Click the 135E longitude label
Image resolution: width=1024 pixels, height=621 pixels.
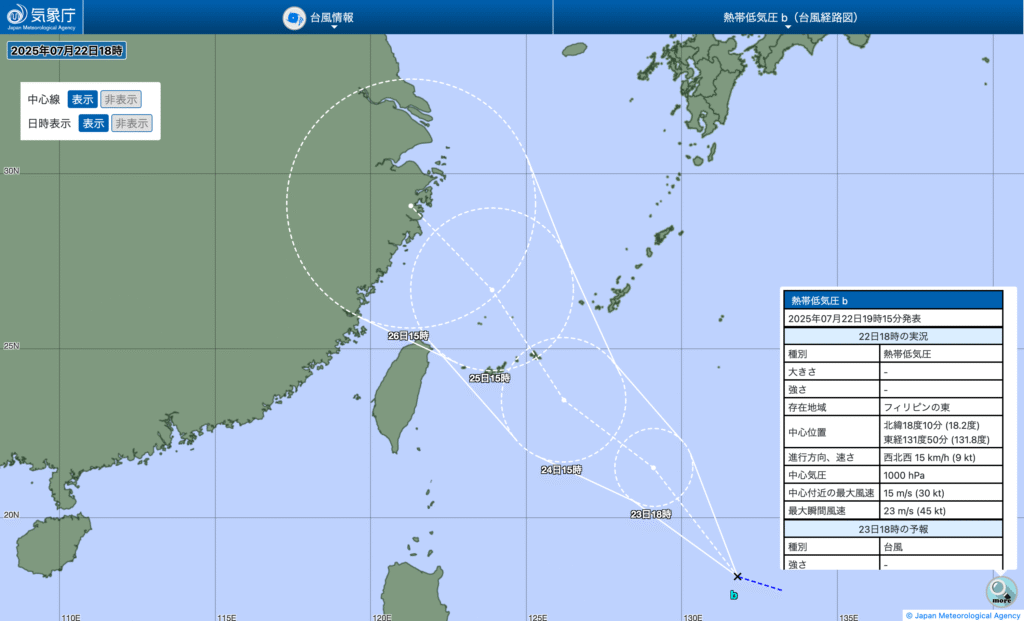pos(848,617)
